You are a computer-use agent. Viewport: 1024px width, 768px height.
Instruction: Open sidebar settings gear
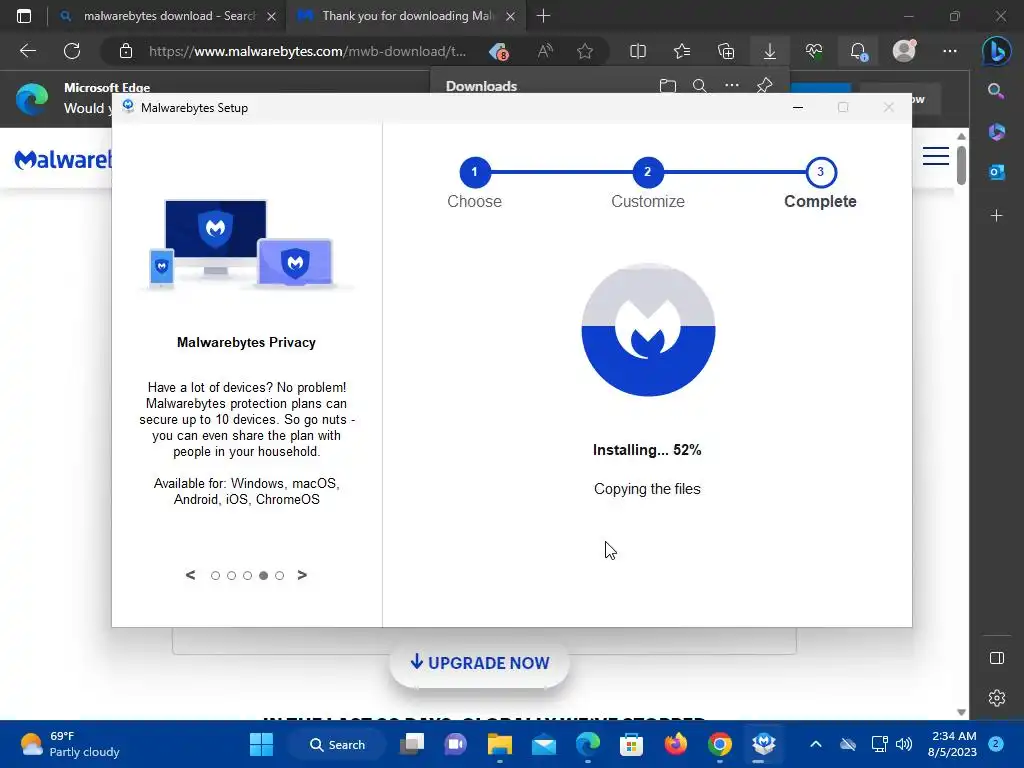tap(997, 698)
